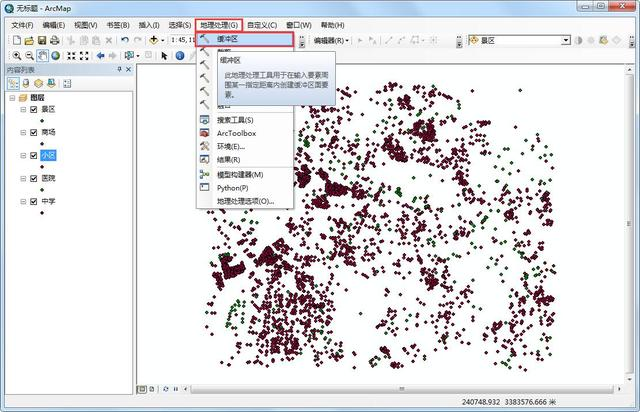
Task: Save the map with the floppy disk icon
Action: (x=42, y=40)
